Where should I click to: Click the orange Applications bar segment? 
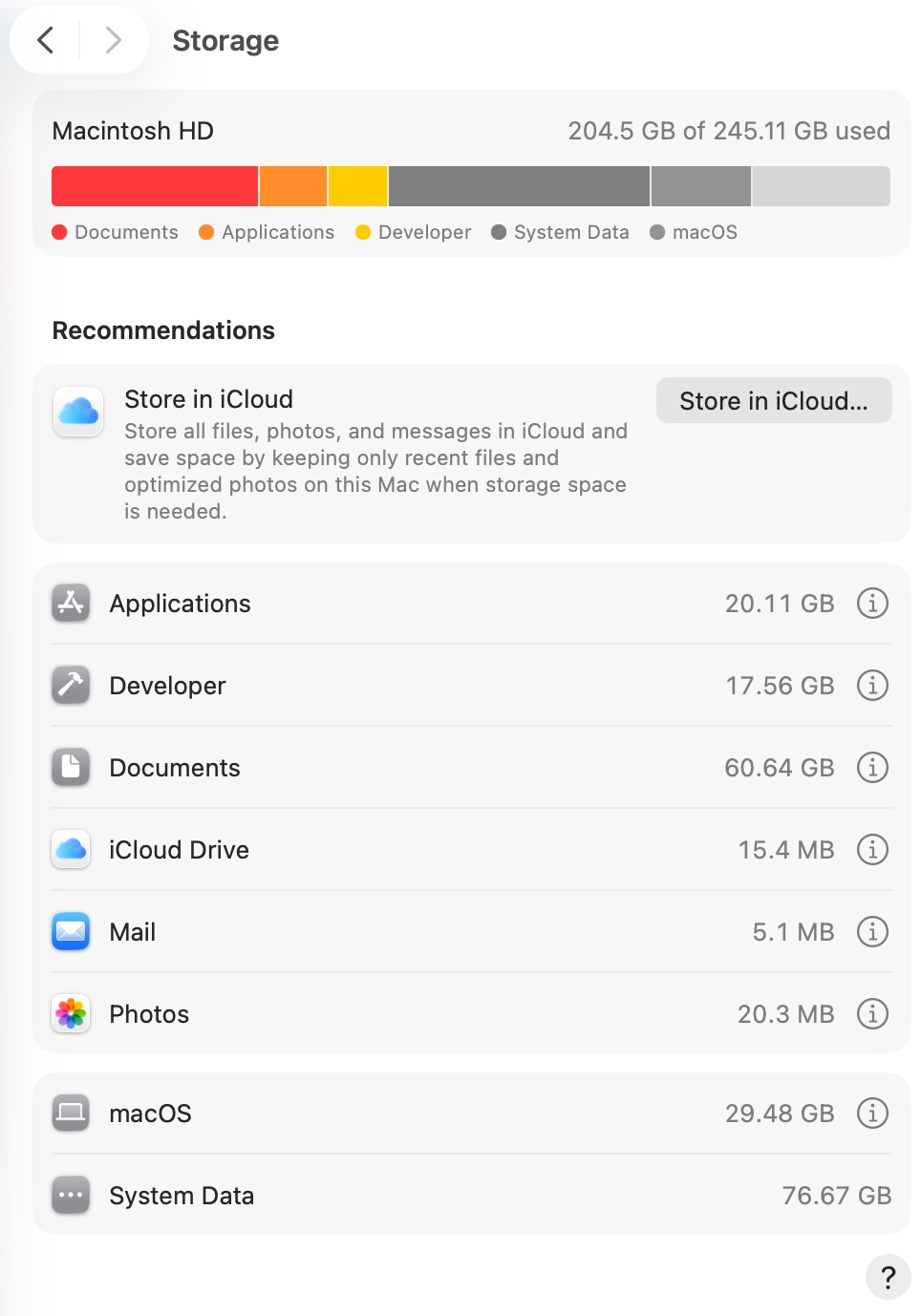[x=293, y=186]
